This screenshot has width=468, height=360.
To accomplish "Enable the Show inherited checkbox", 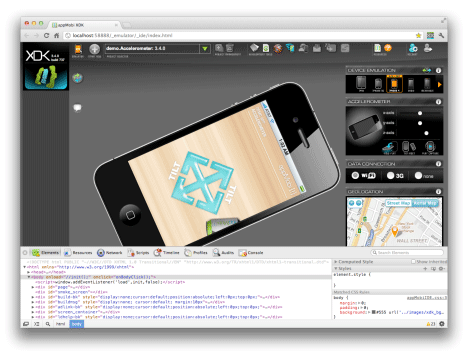I will click(x=413, y=262).
